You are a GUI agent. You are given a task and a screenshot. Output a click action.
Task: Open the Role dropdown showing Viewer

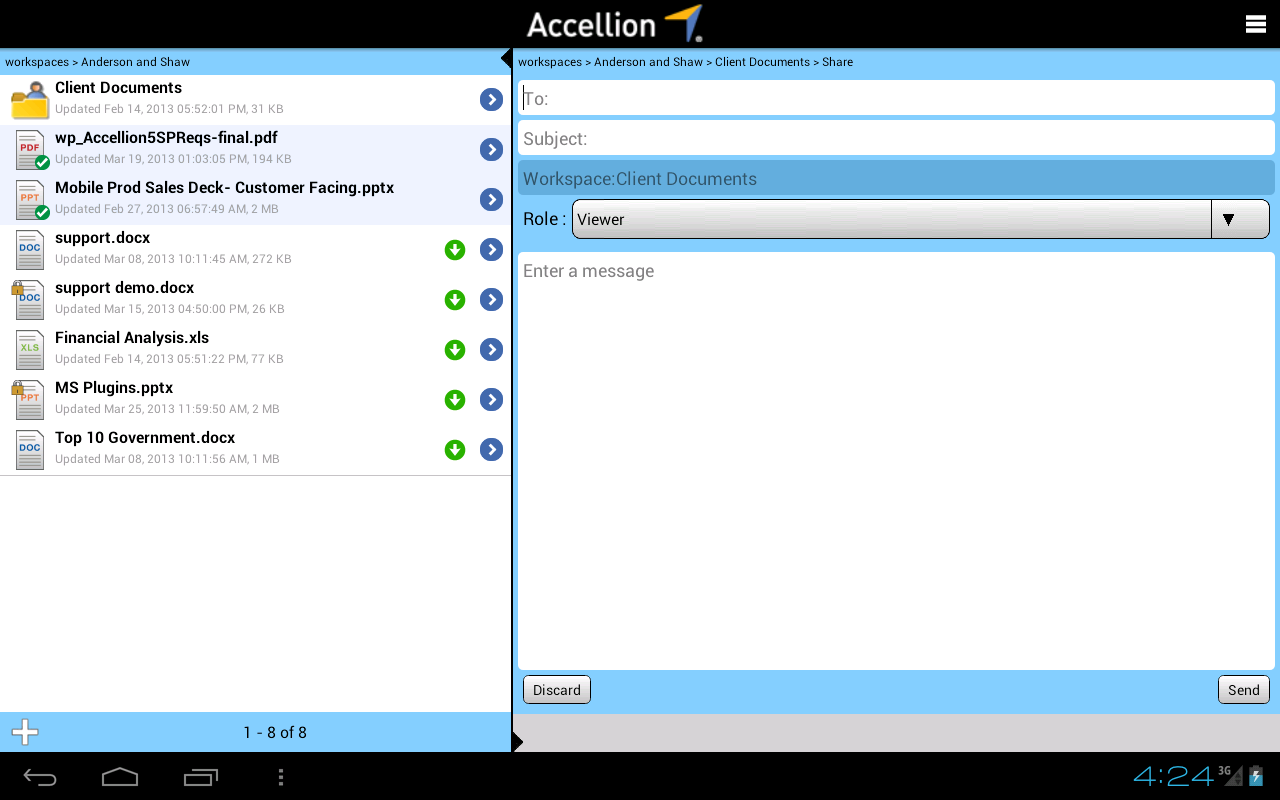tap(920, 219)
